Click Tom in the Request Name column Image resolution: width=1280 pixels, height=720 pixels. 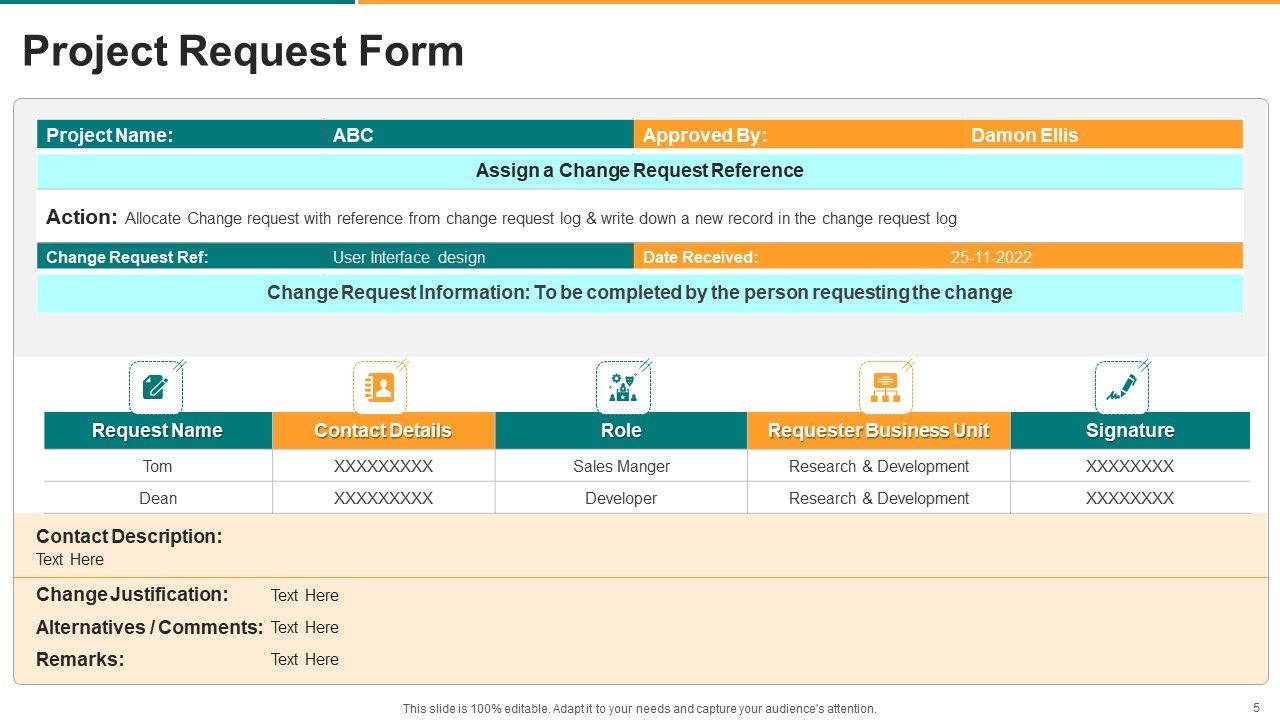click(157, 466)
